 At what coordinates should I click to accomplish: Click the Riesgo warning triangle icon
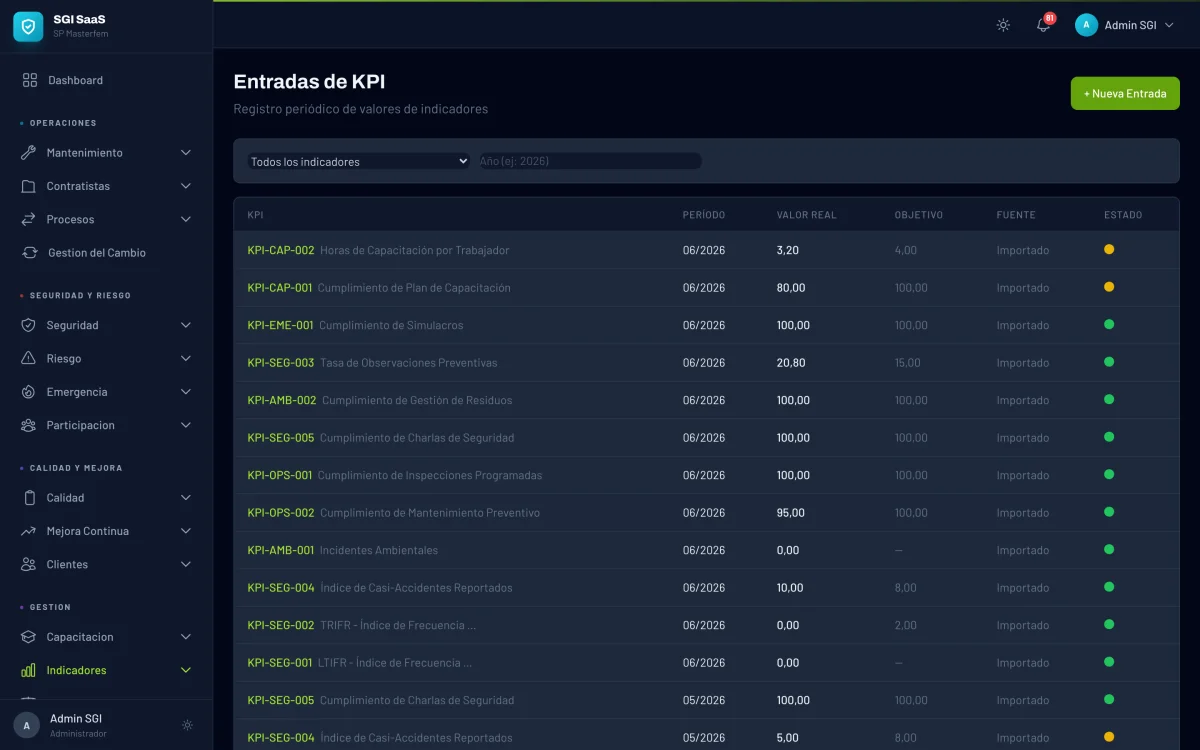point(30,358)
